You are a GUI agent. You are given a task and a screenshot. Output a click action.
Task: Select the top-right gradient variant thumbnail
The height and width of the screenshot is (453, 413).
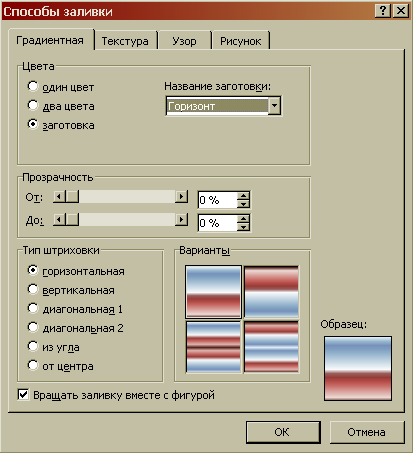pyautogui.click(x=271, y=292)
